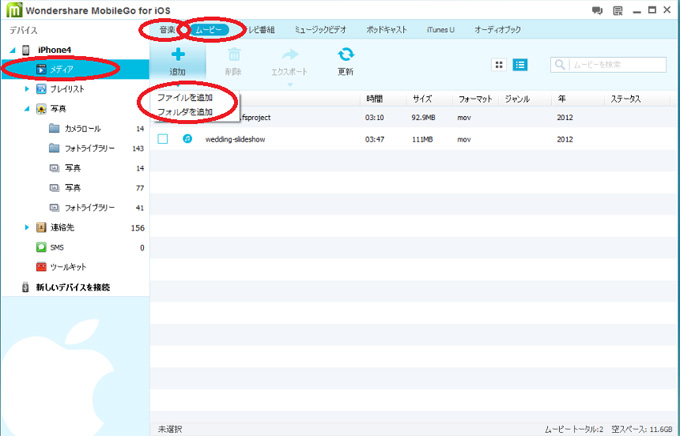The height and width of the screenshot is (436, 680).
Task: Collapse the Photos (写真) node
Action: tap(27, 109)
